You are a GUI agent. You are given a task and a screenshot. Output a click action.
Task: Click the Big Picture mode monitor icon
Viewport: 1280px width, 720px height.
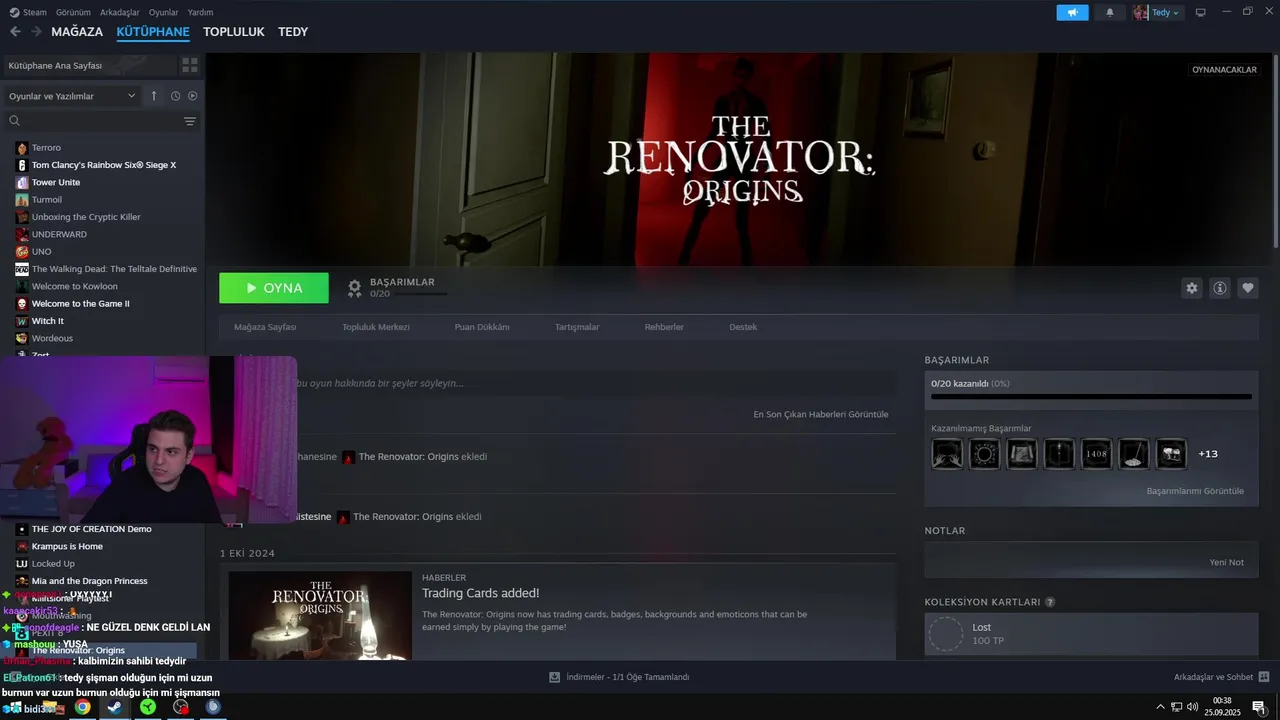tap(1200, 12)
